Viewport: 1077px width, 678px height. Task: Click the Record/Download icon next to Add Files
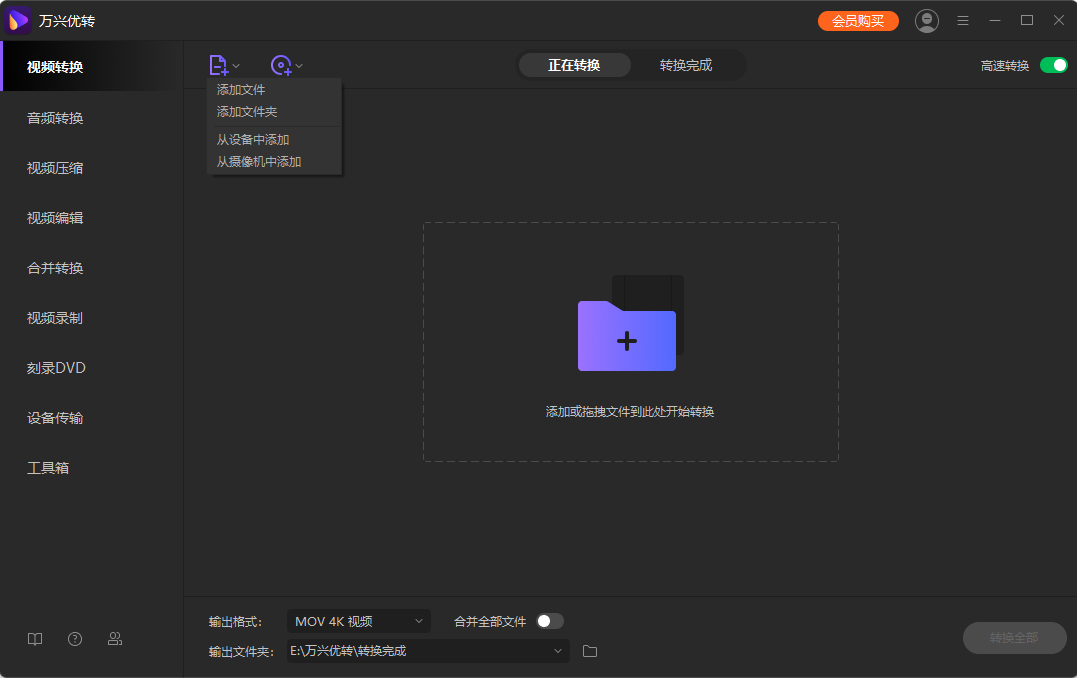click(x=282, y=64)
